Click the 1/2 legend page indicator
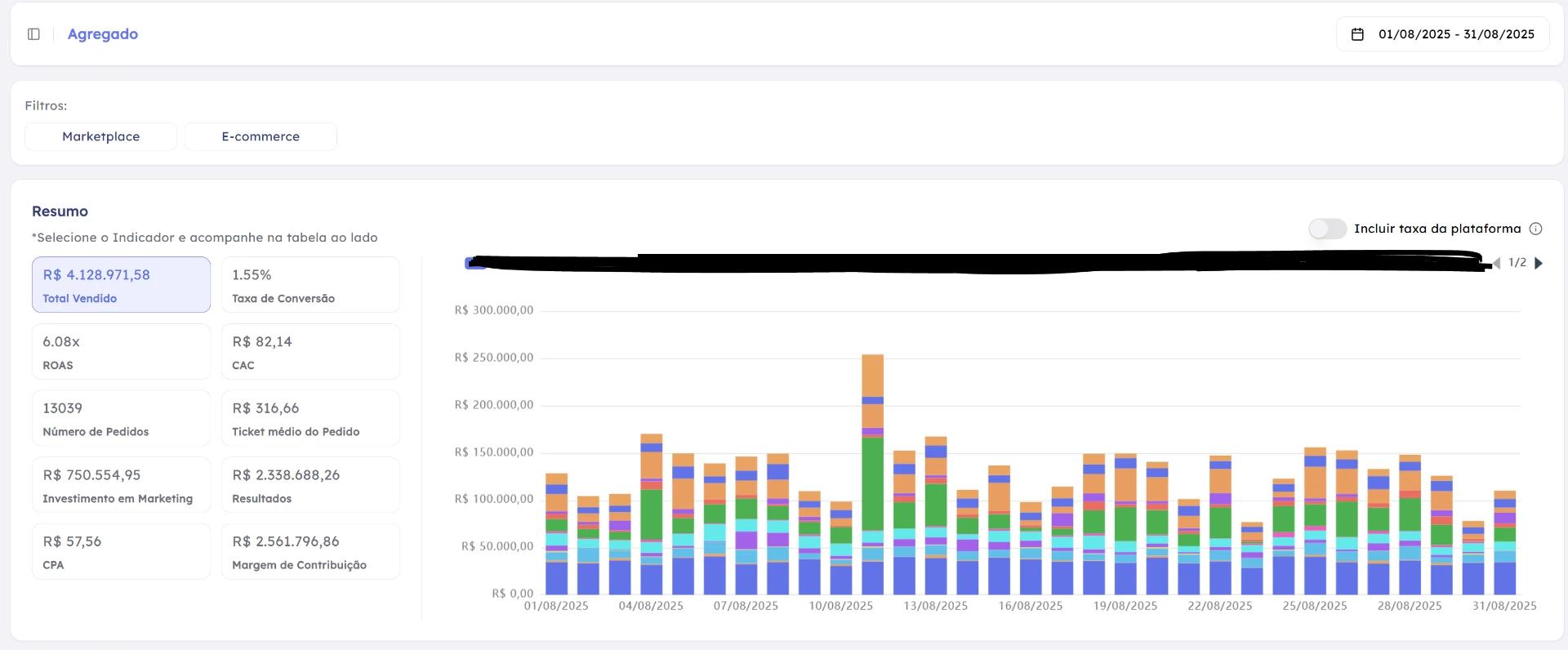The image size is (1568, 650). [1517, 263]
